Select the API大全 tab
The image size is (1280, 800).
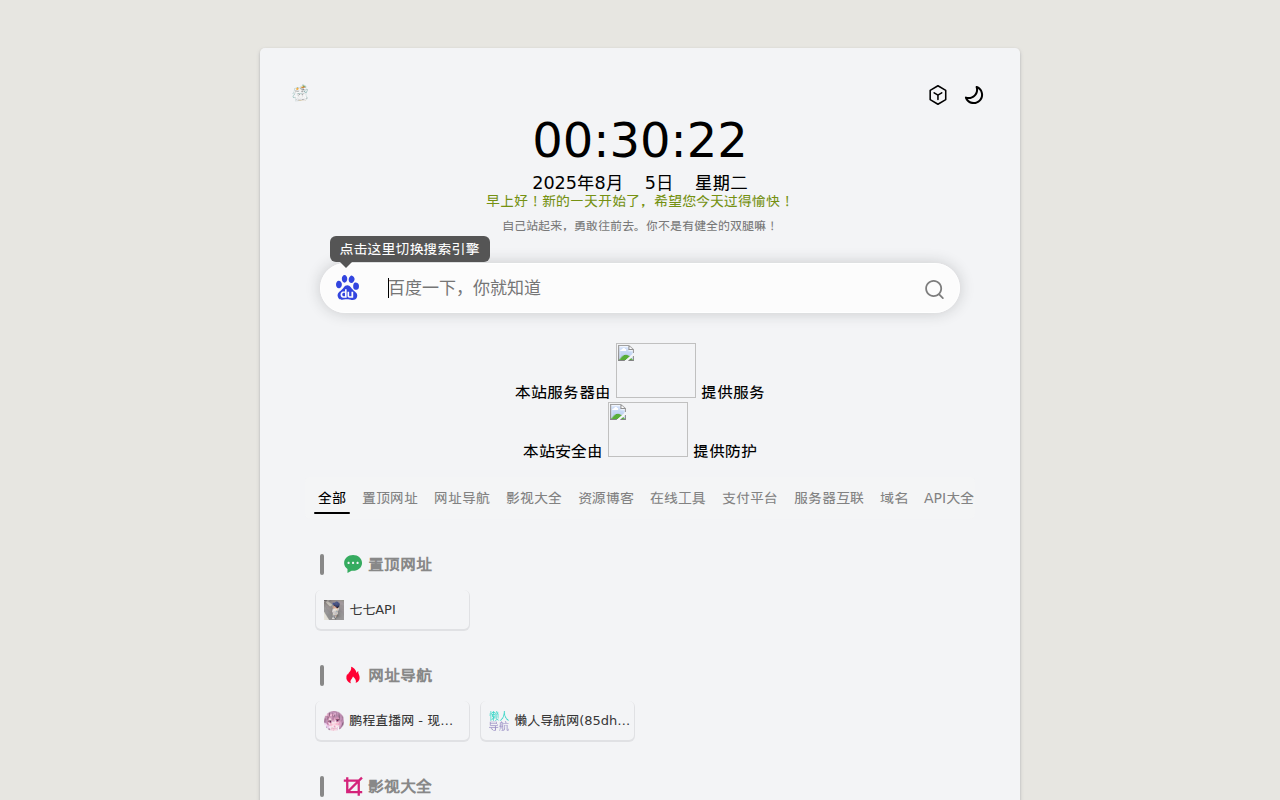(949, 498)
